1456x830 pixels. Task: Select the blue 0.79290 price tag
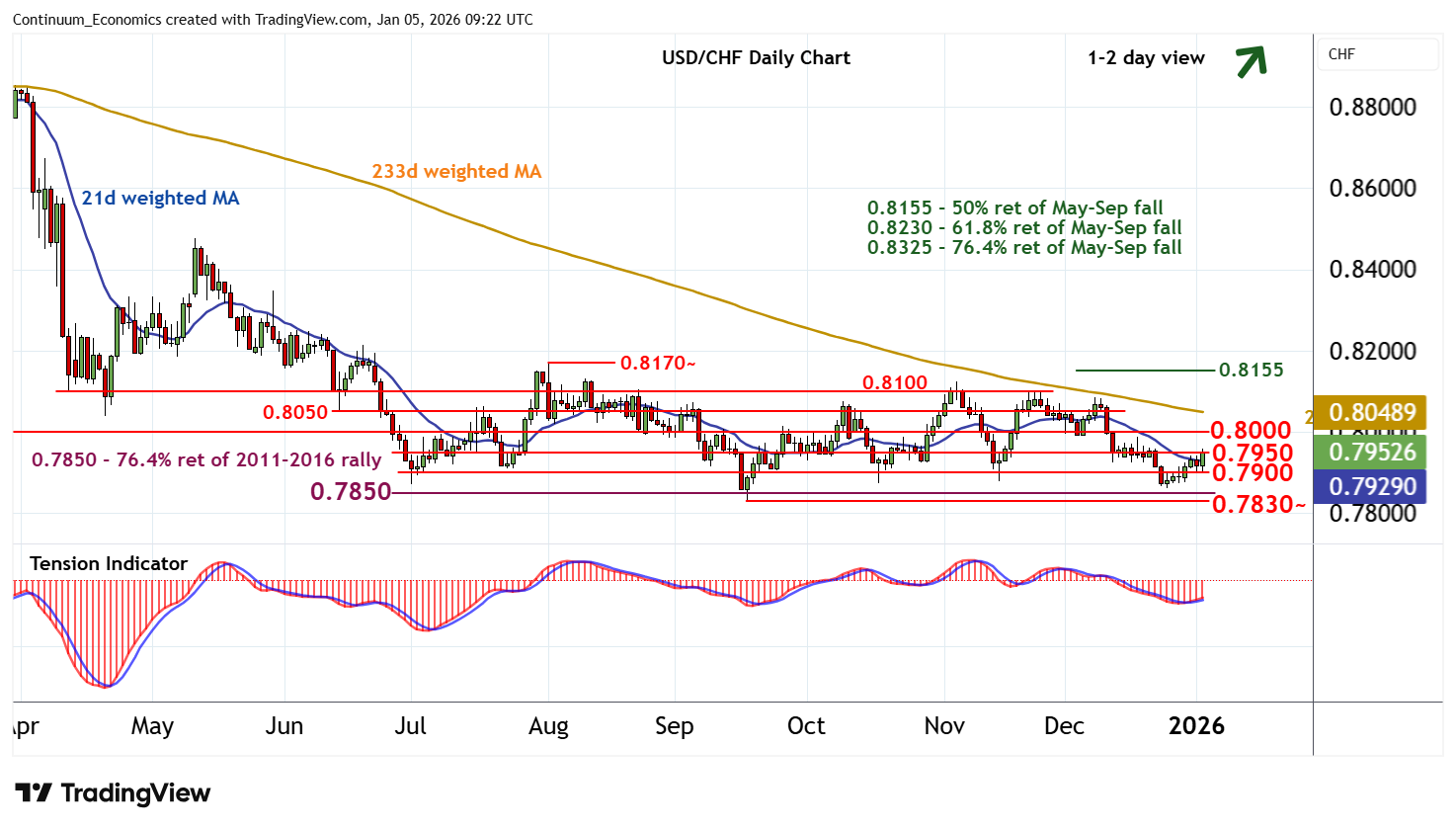1372,486
